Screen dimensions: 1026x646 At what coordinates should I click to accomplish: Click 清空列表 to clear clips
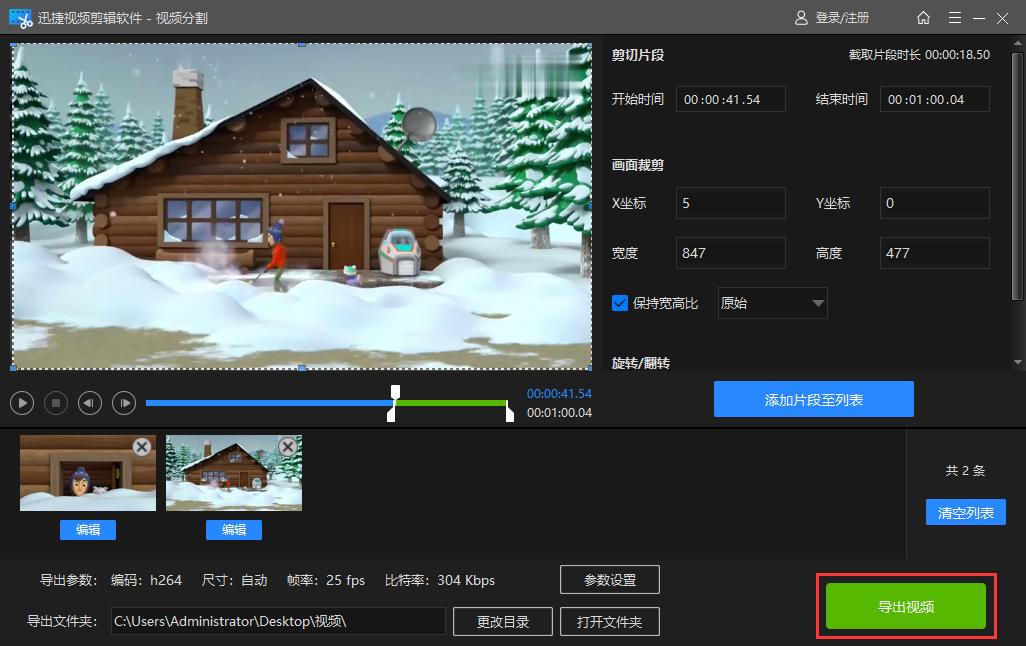tap(964, 512)
